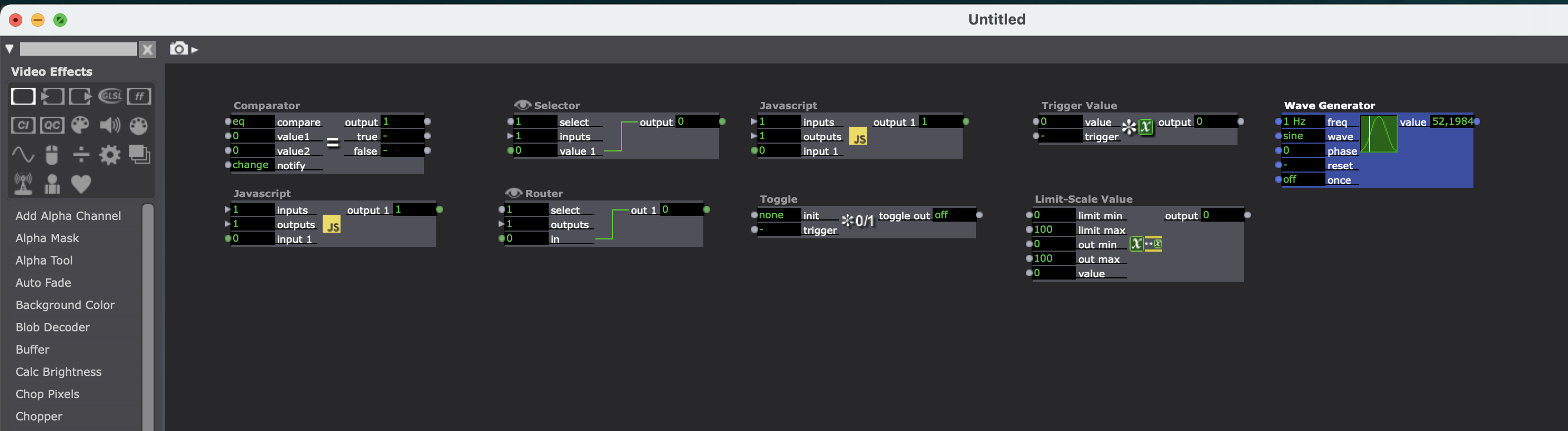Click the Trigger Value actor icon
Screen dimensions: 1568x431
pyautogui.click(x=1138, y=126)
